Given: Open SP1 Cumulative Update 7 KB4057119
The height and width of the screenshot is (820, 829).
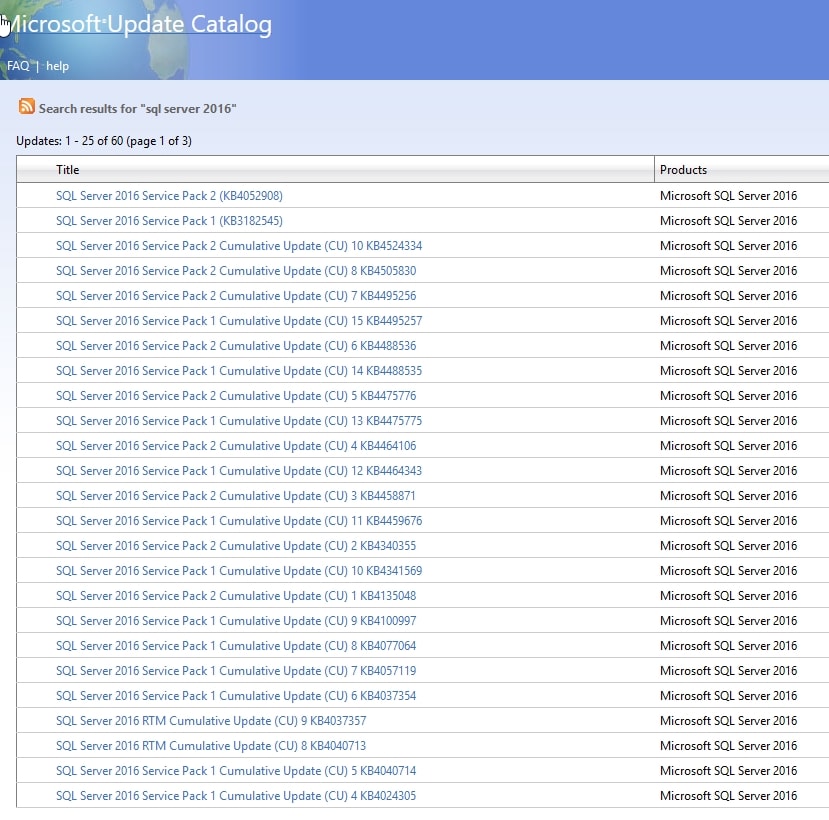Looking at the screenshot, I should pyautogui.click(x=236, y=671).
